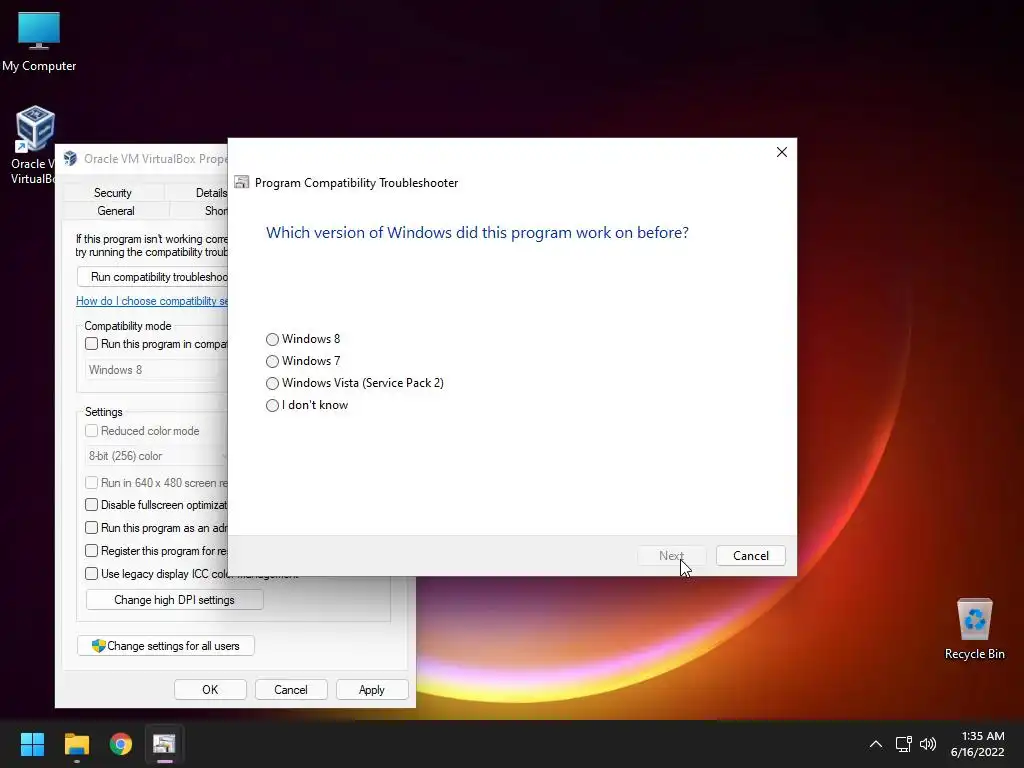1024x768 pixels.
Task: Click Run compatibility troubleshooter button
Action: coord(152,277)
